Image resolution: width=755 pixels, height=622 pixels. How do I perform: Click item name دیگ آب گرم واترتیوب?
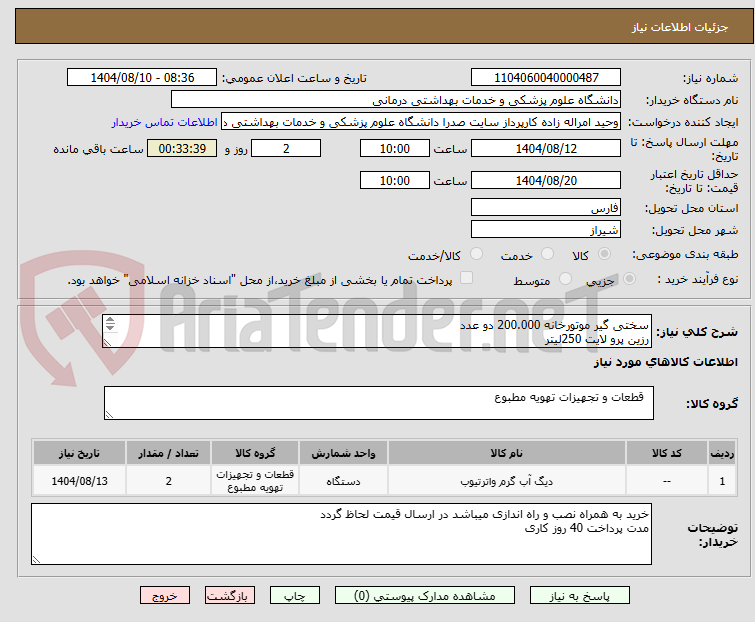pos(507,481)
